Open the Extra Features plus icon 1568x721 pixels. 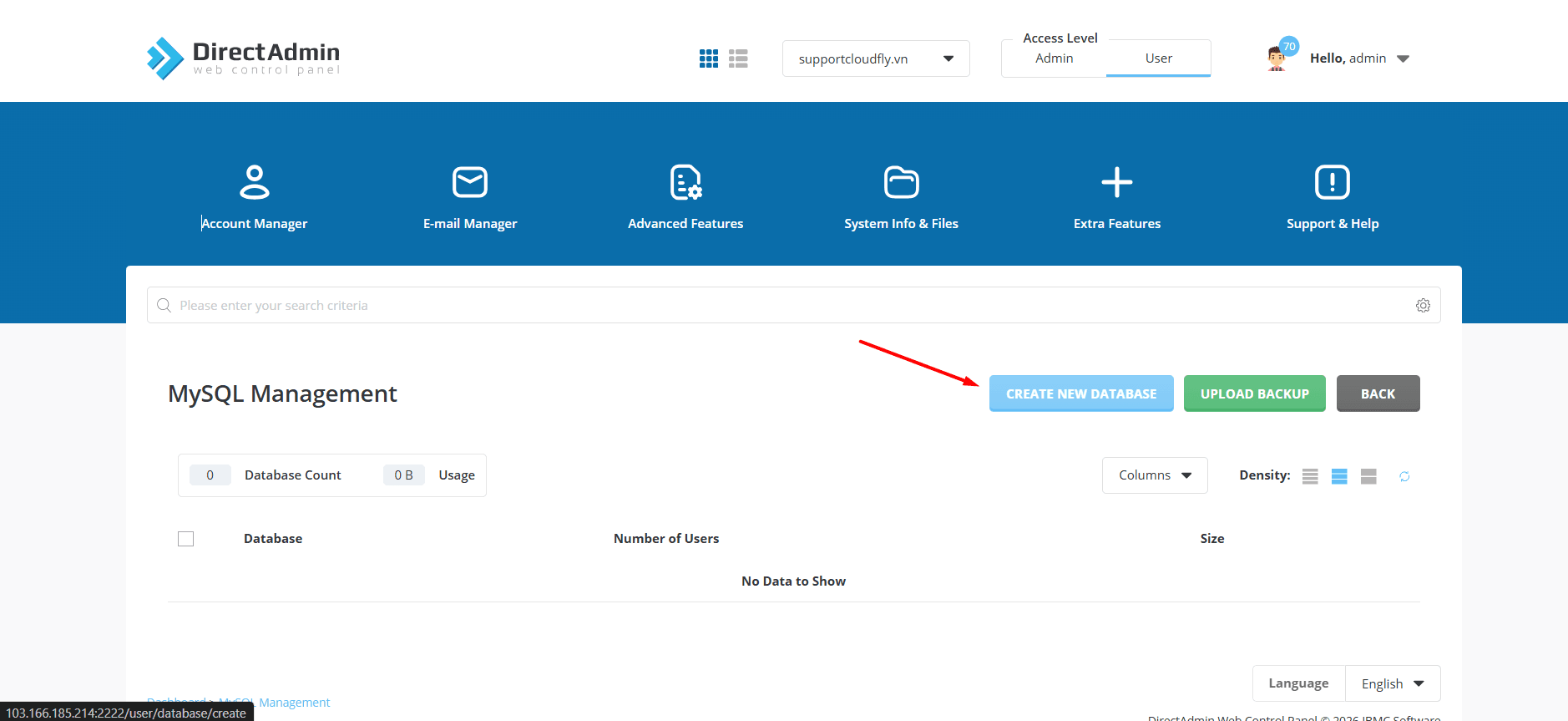point(1116,182)
